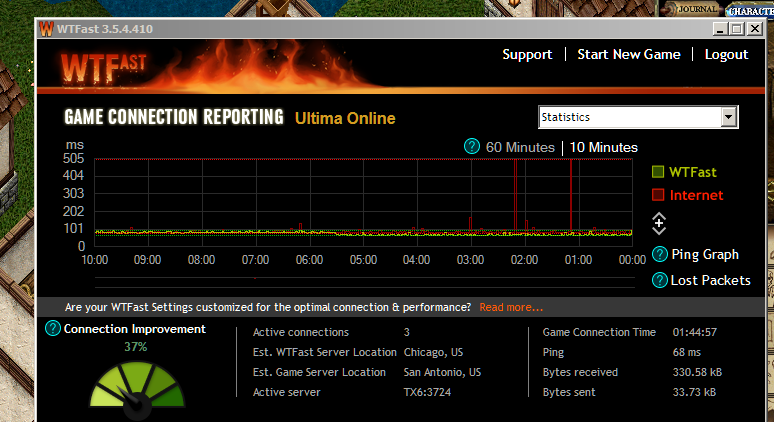Click the Ping value 68 ms
Screen dimensions: 774x422
[687, 352]
